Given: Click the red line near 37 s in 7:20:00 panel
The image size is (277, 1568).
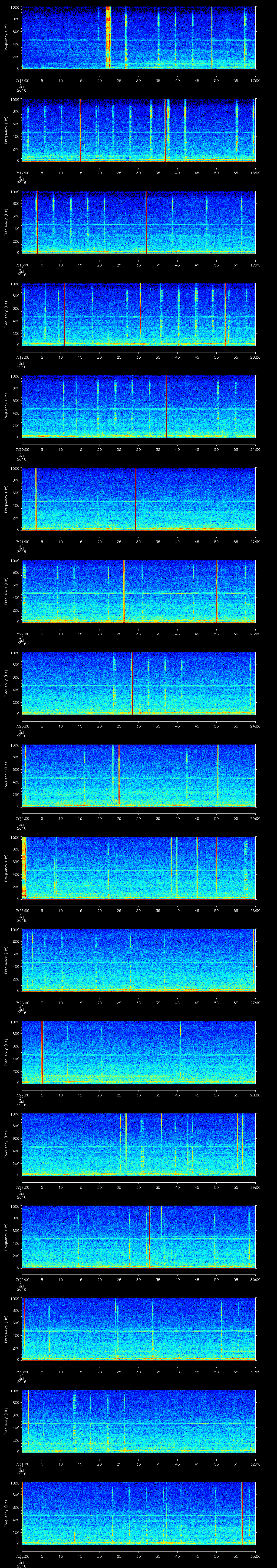Looking at the screenshot, I should coord(166,407).
